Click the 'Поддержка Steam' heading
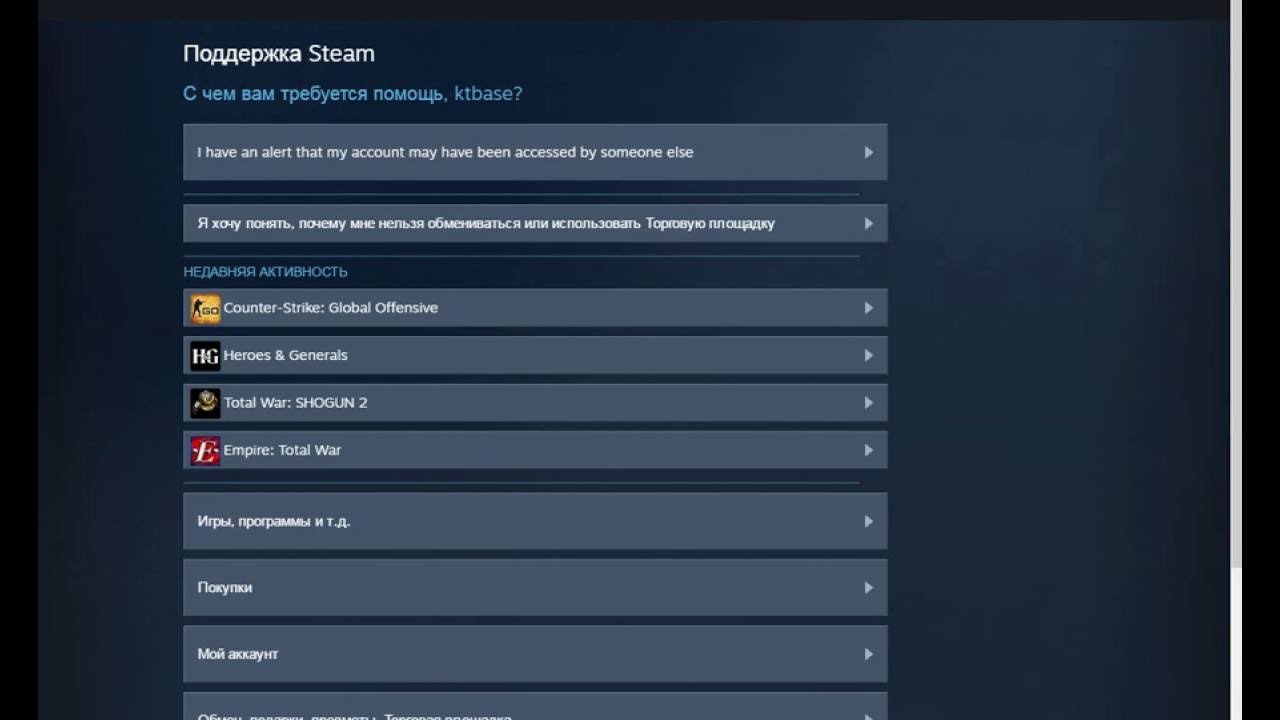The width and height of the screenshot is (1280, 720). [x=279, y=54]
